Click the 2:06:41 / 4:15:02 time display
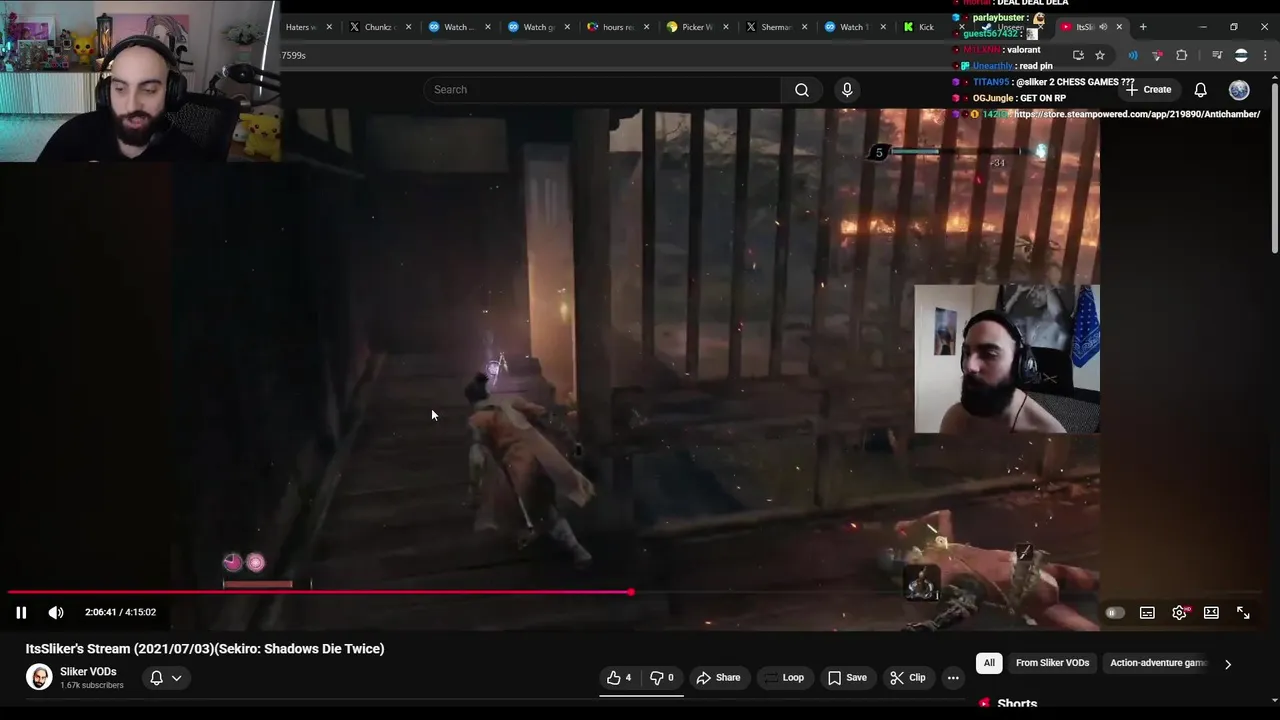 [x=120, y=612]
